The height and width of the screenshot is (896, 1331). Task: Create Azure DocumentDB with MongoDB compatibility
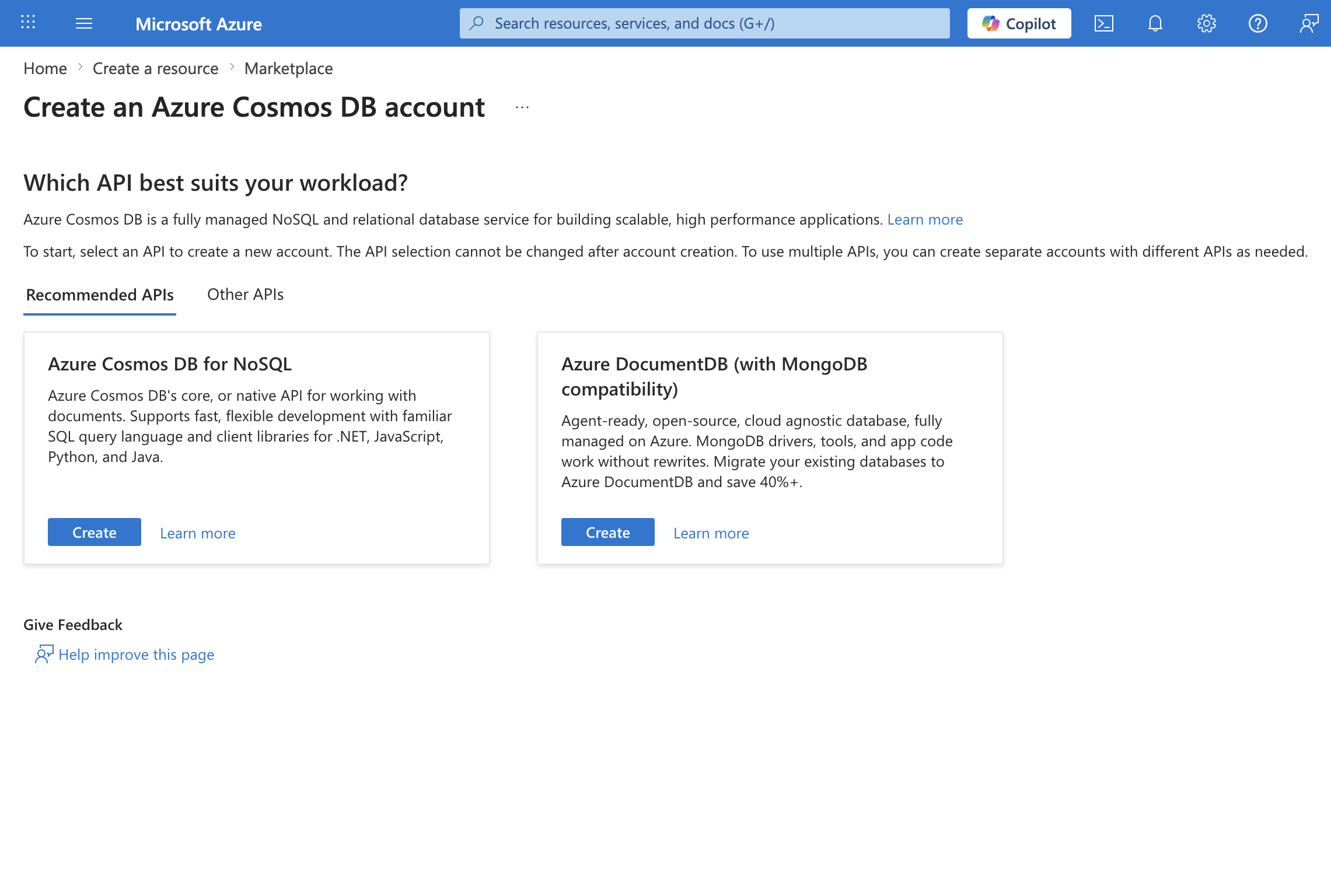(608, 532)
